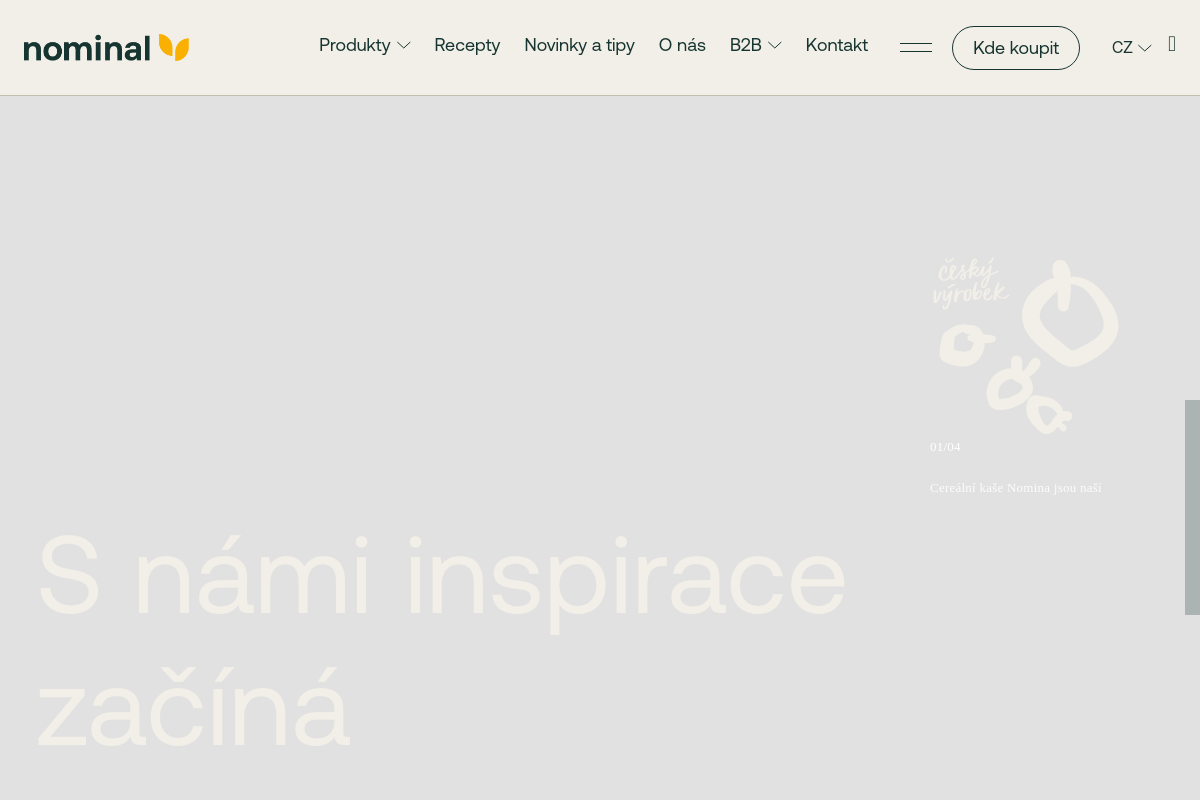1200x800 pixels.
Task: Open the CZ language selector
Action: click(x=1131, y=48)
